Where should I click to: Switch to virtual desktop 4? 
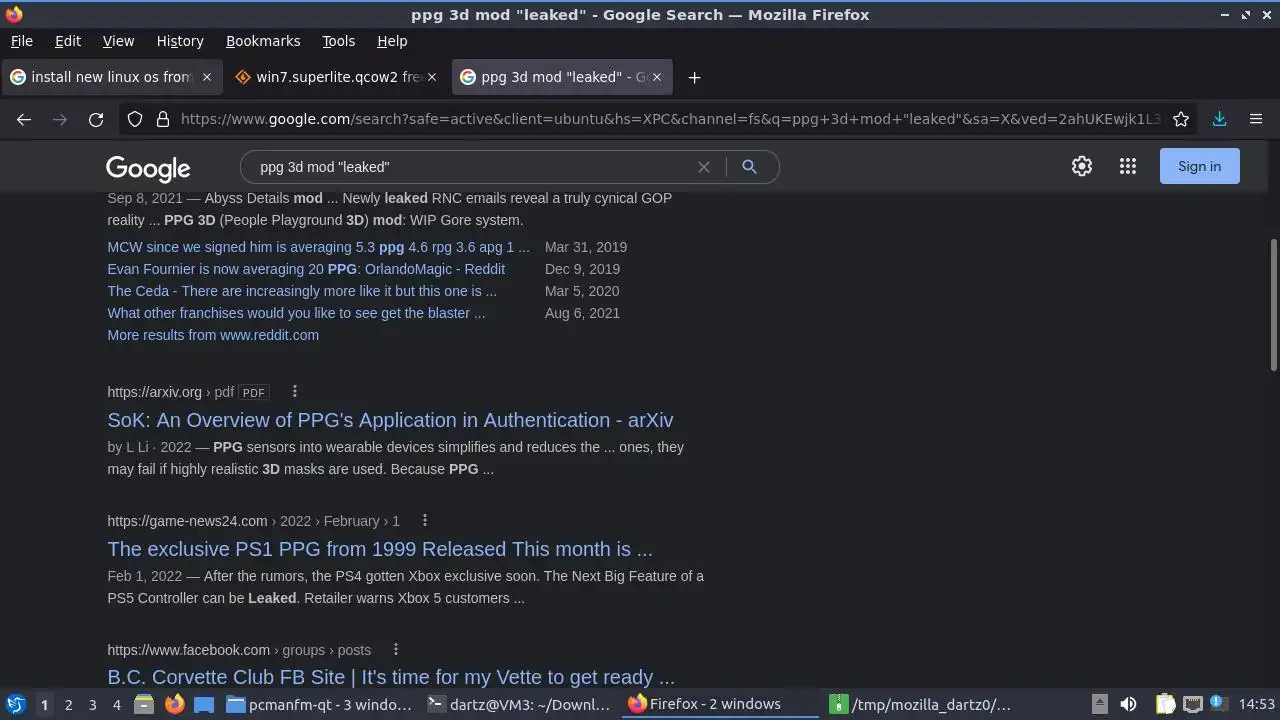point(116,704)
